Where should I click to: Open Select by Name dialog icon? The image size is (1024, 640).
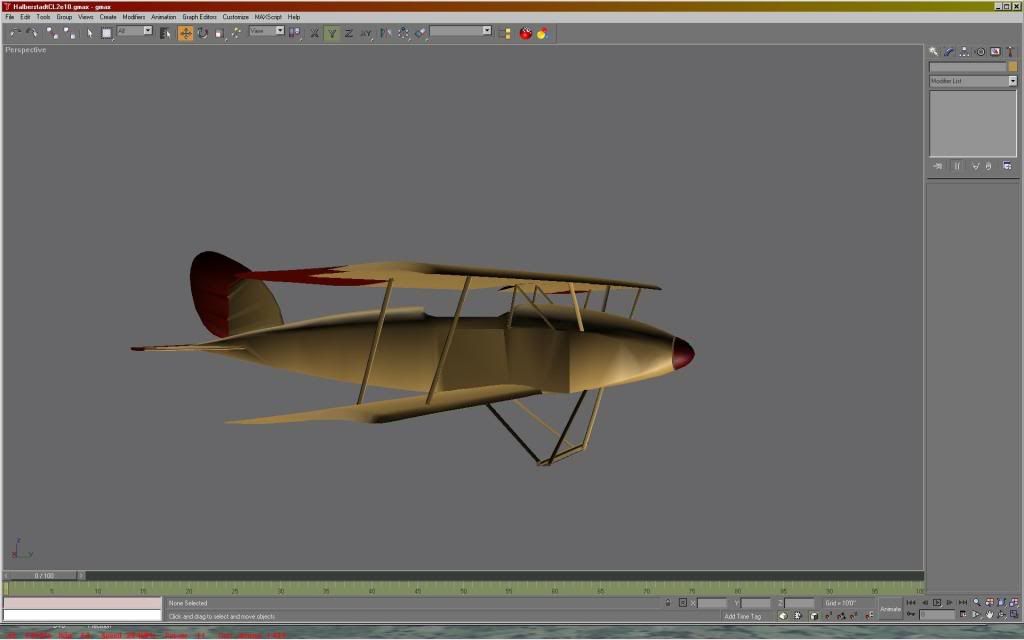(x=165, y=33)
